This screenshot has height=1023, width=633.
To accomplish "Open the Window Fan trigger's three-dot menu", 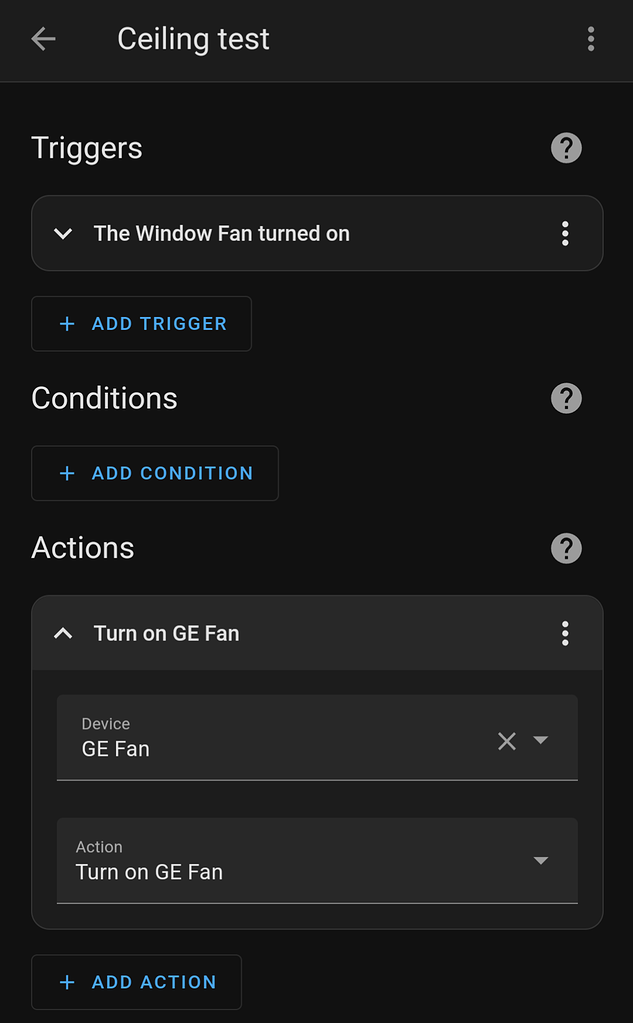I will 565,234.
